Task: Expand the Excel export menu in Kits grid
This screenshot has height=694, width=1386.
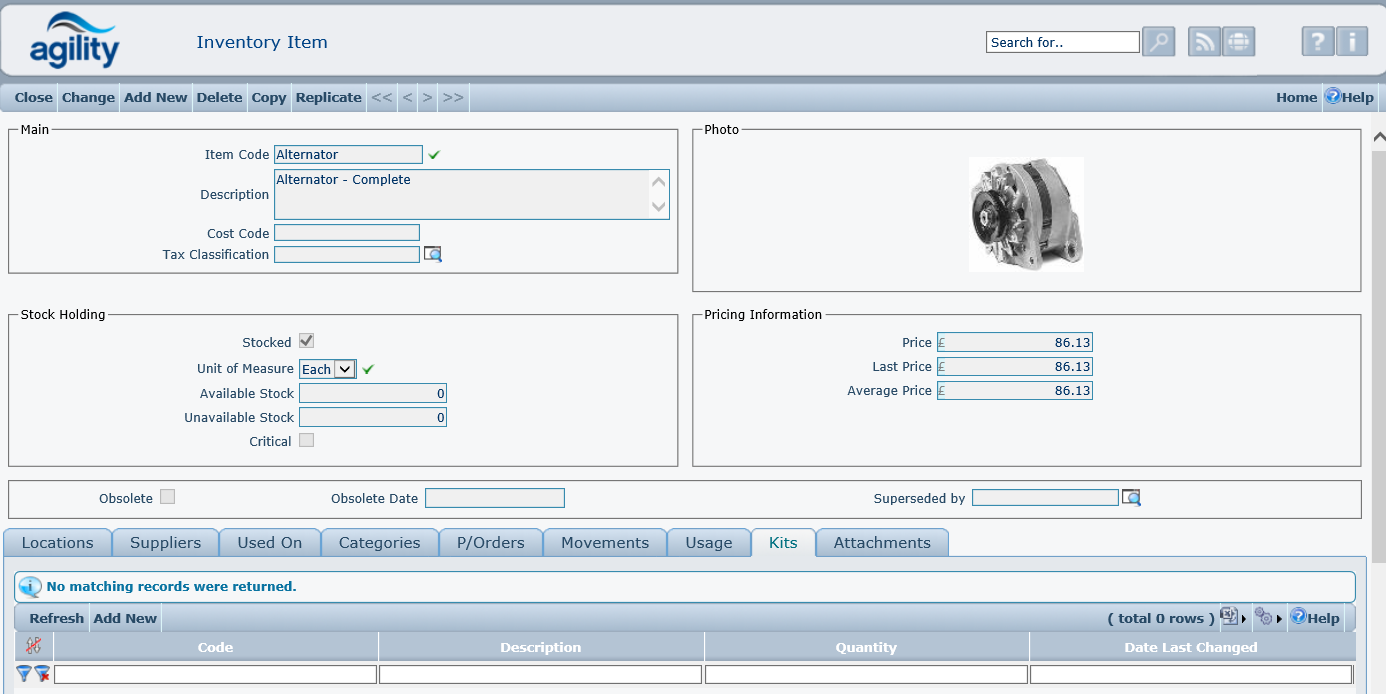Action: (x=1232, y=618)
